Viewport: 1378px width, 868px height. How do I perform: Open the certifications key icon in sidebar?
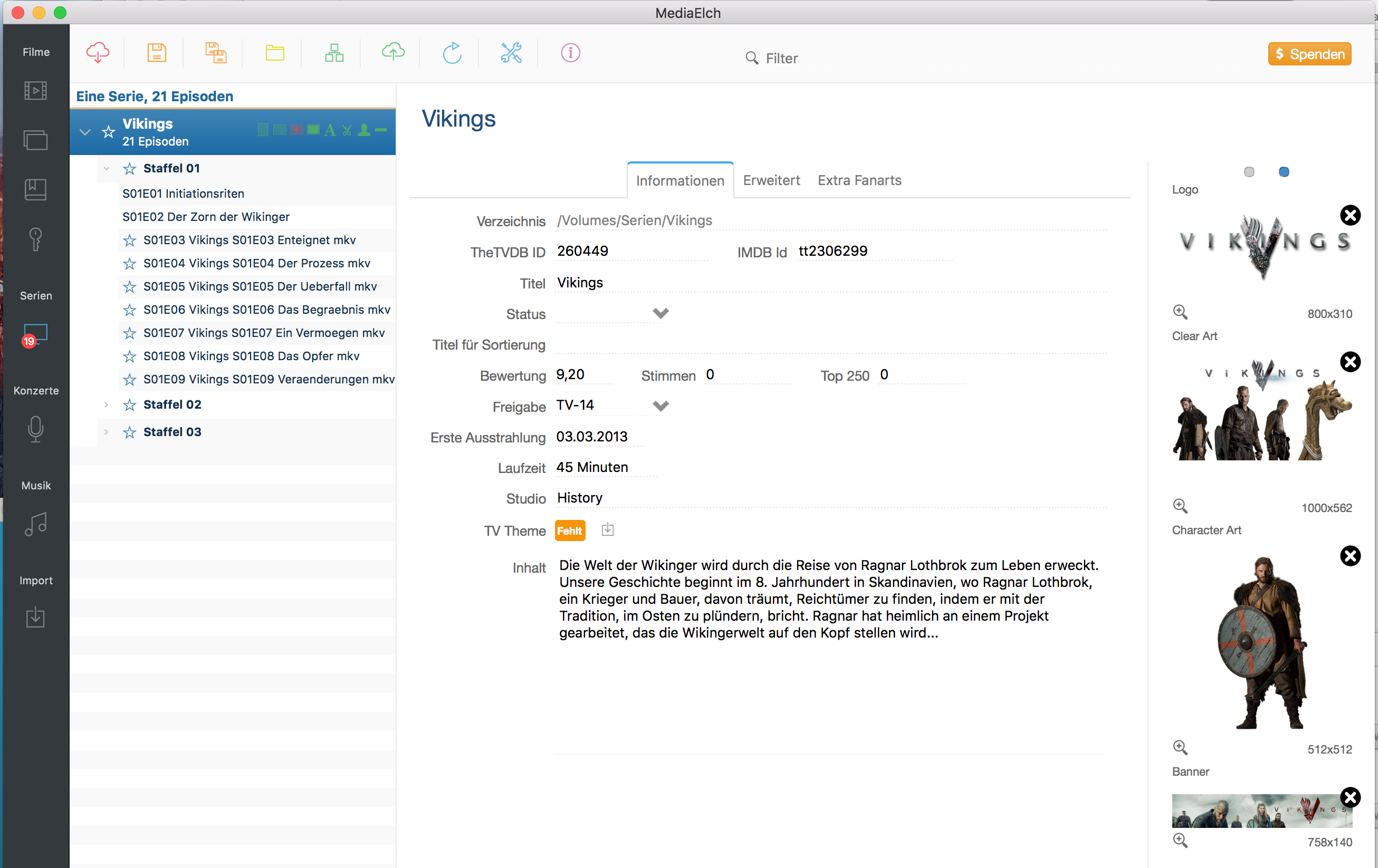(x=35, y=238)
